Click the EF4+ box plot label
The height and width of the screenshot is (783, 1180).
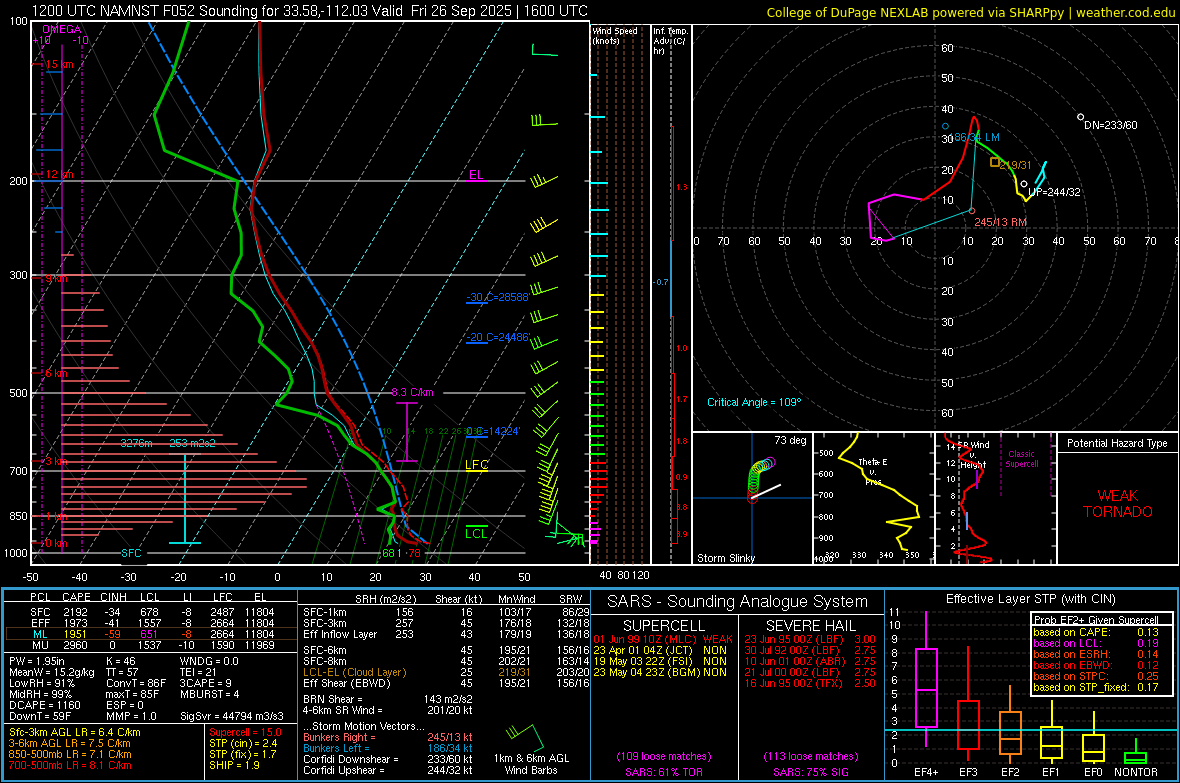tap(926, 772)
